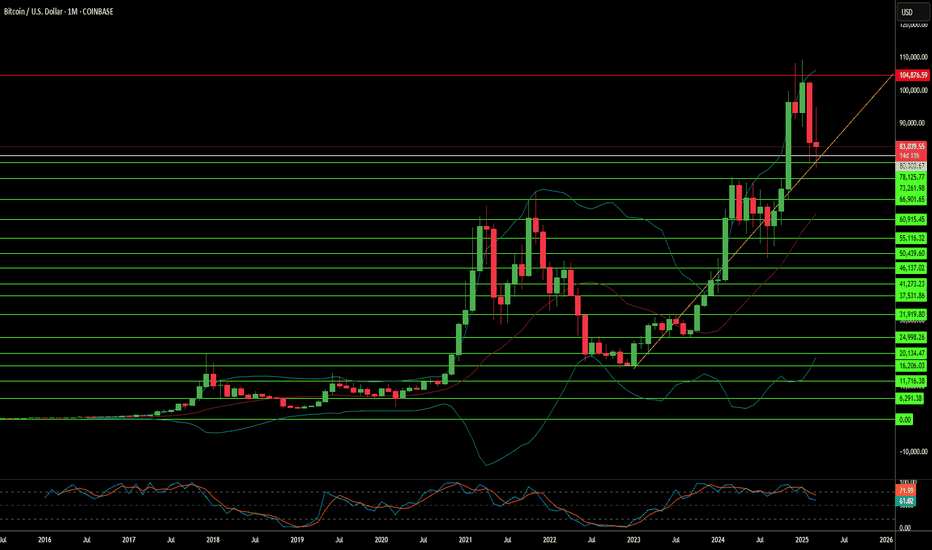Screen dimensions: 932x550
Task: Select the white horizontal price line
Action: pos(447,156)
